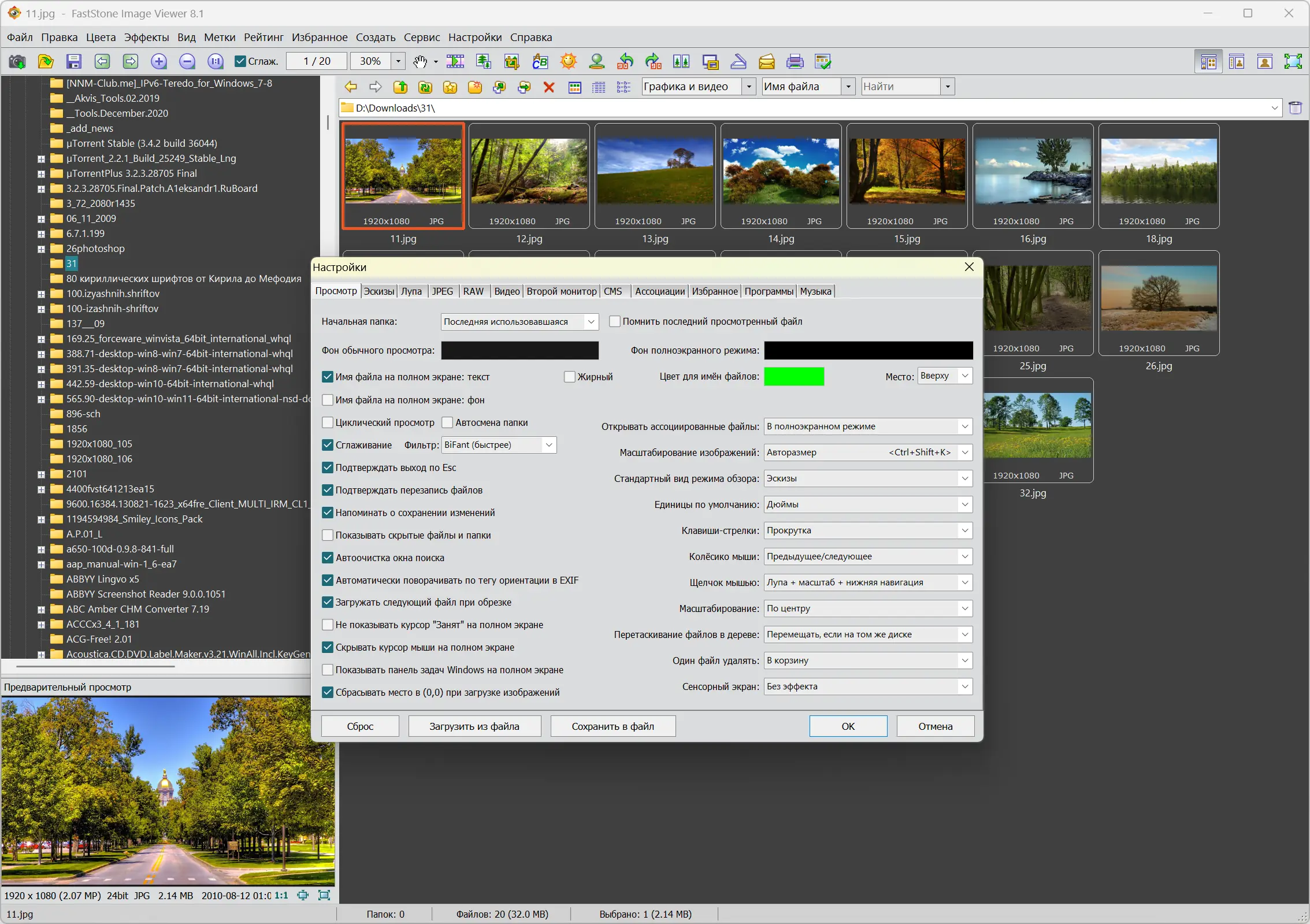
Task: Click the Сброс button
Action: (x=359, y=726)
